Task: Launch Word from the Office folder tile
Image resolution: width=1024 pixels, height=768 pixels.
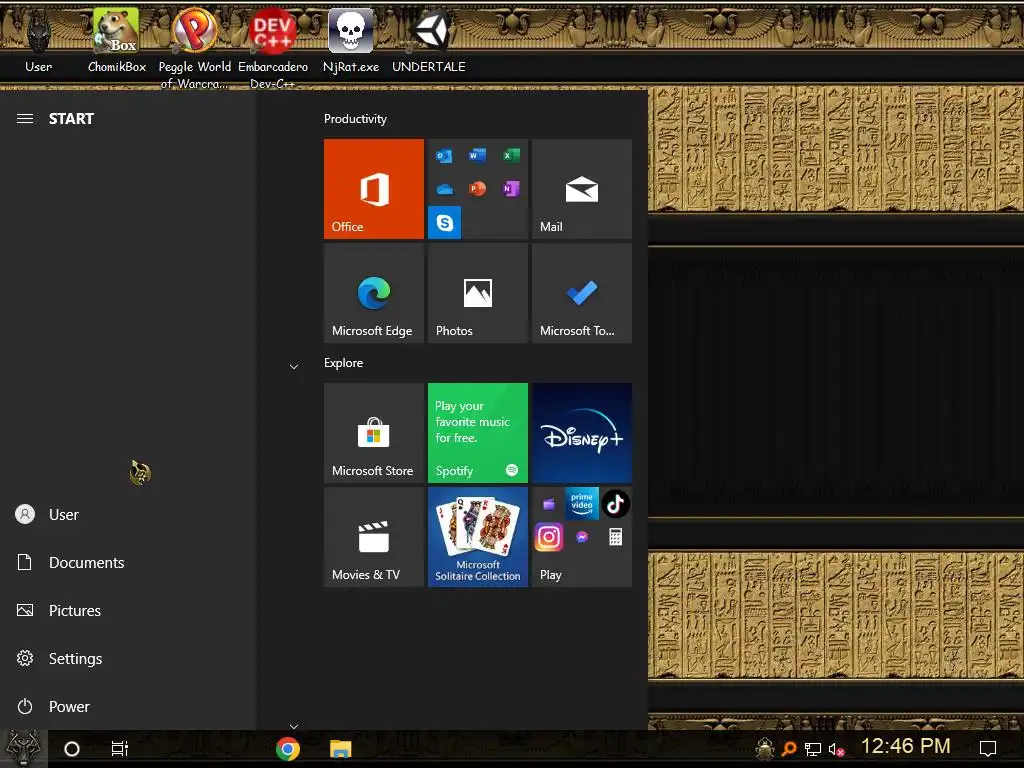Action: tap(477, 155)
